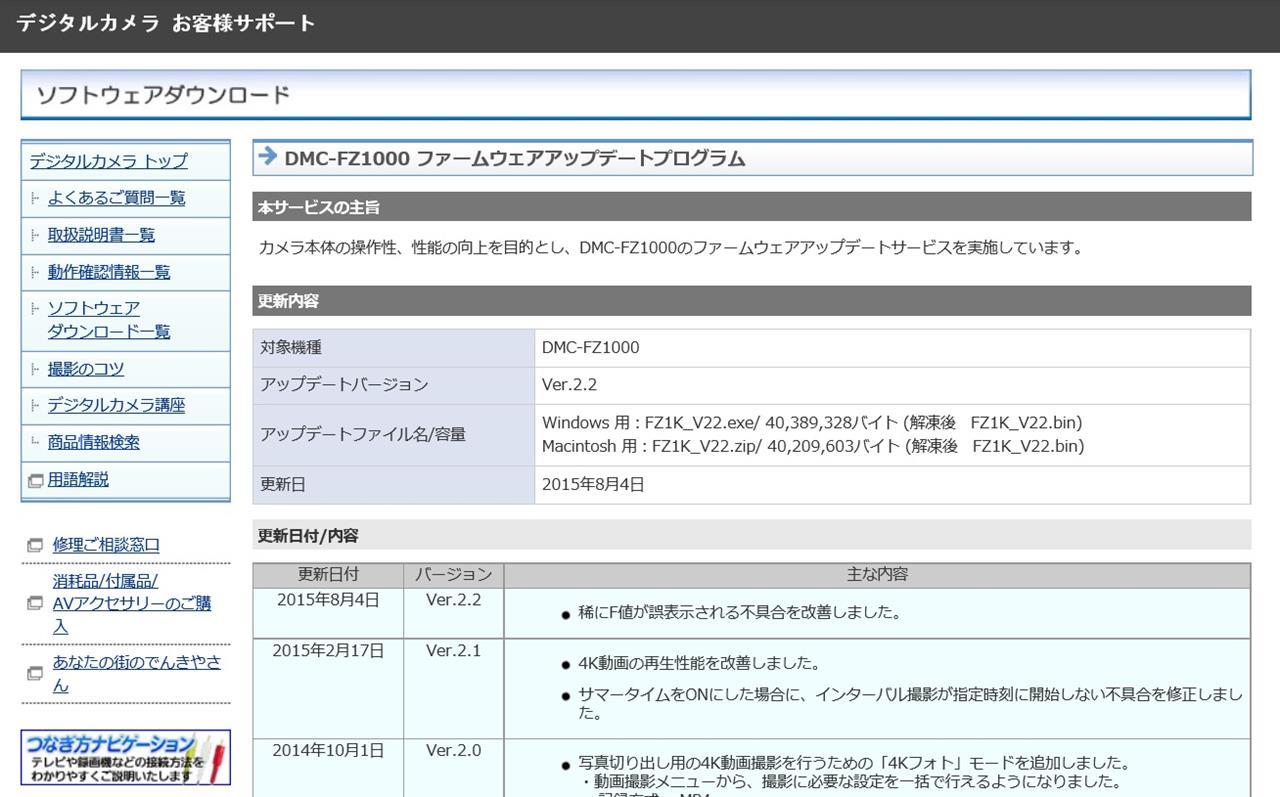This screenshot has width=1280, height=797.
Task: Click 2015年8月4日 update date value
Action: 593,485
